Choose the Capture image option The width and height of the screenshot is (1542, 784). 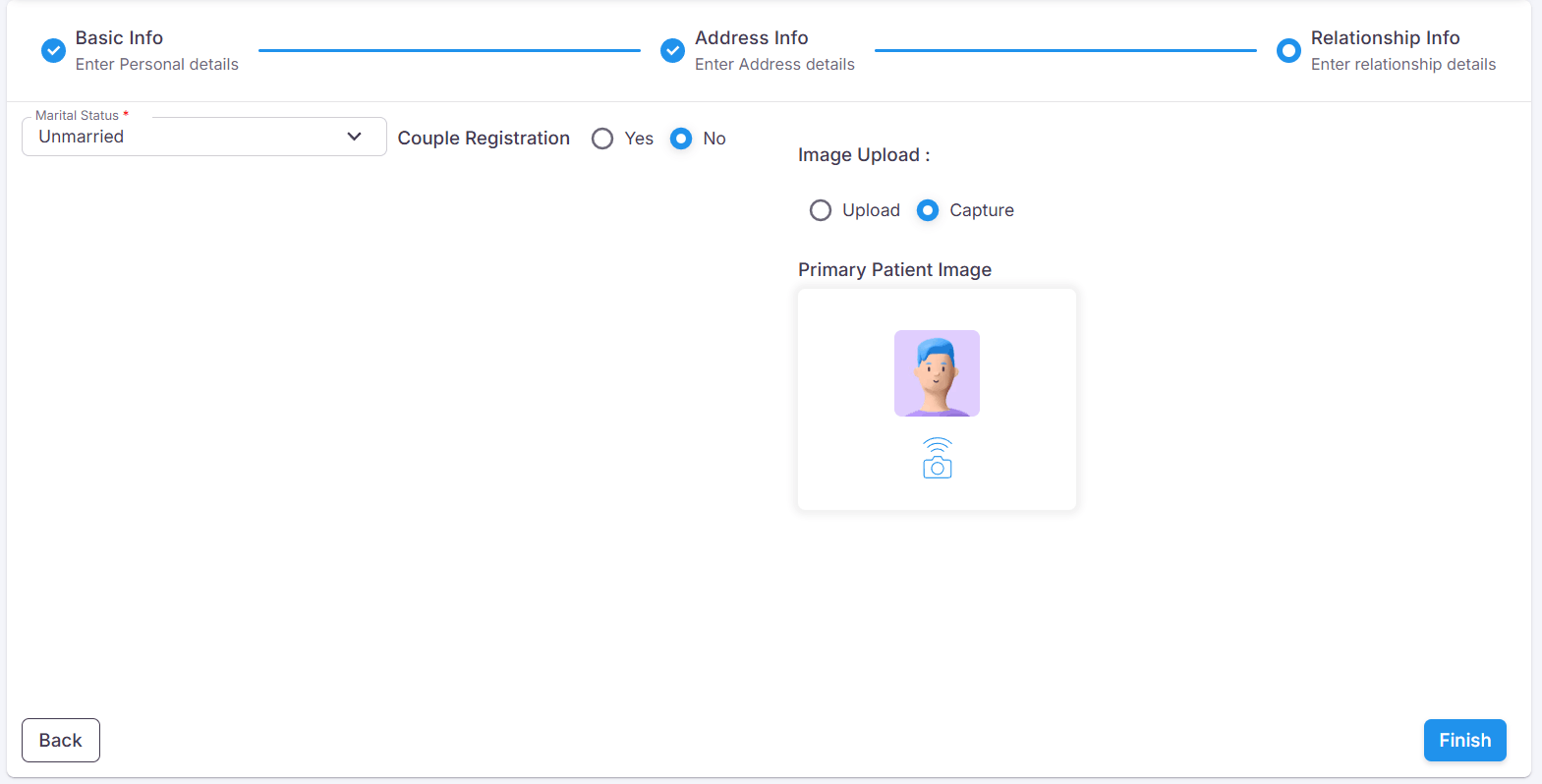pyautogui.click(x=928, y=210)
